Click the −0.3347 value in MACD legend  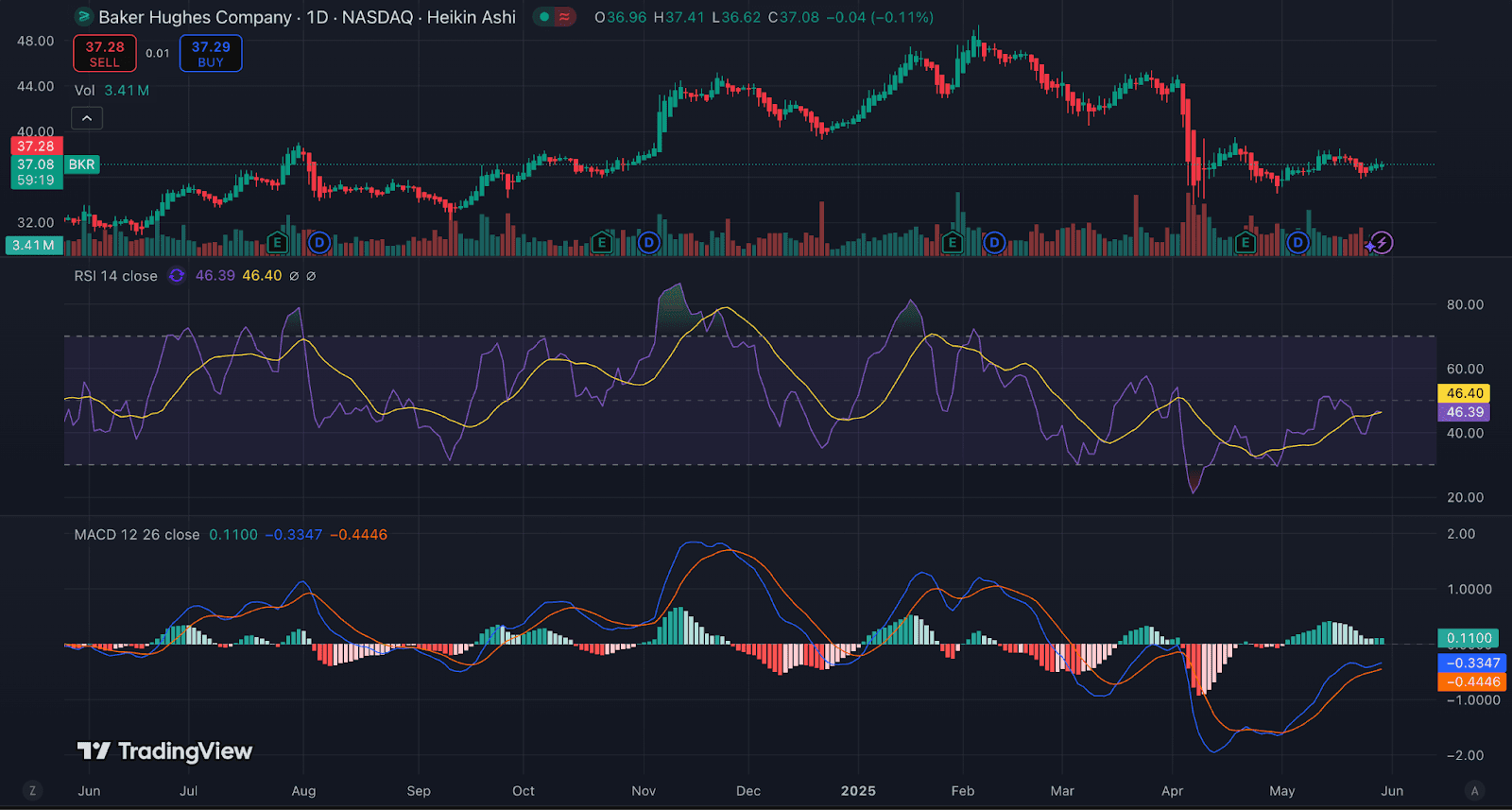(x=294, y=535)
